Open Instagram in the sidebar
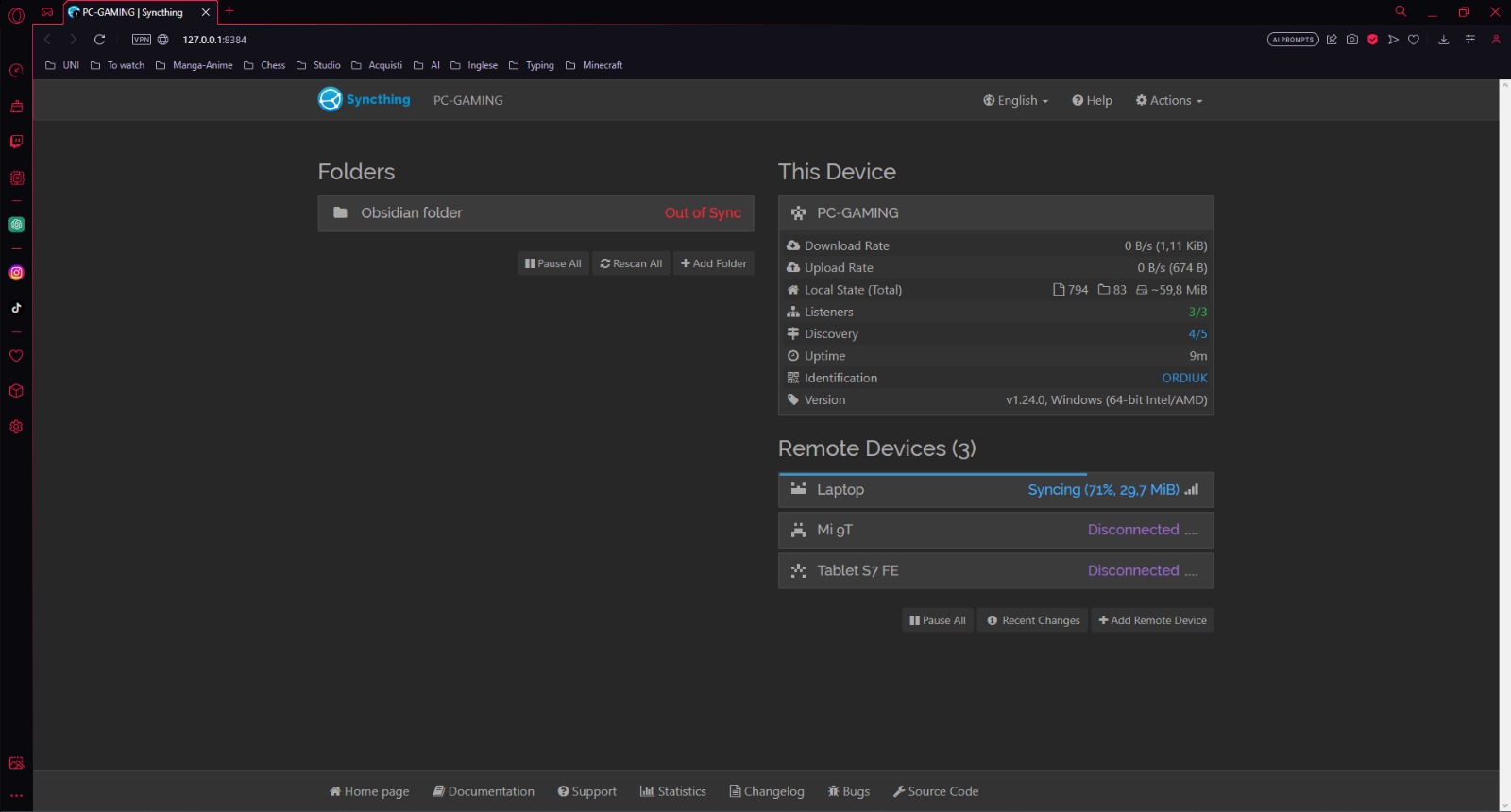The width and height of the screenshot is (1511, 812). 16,273
